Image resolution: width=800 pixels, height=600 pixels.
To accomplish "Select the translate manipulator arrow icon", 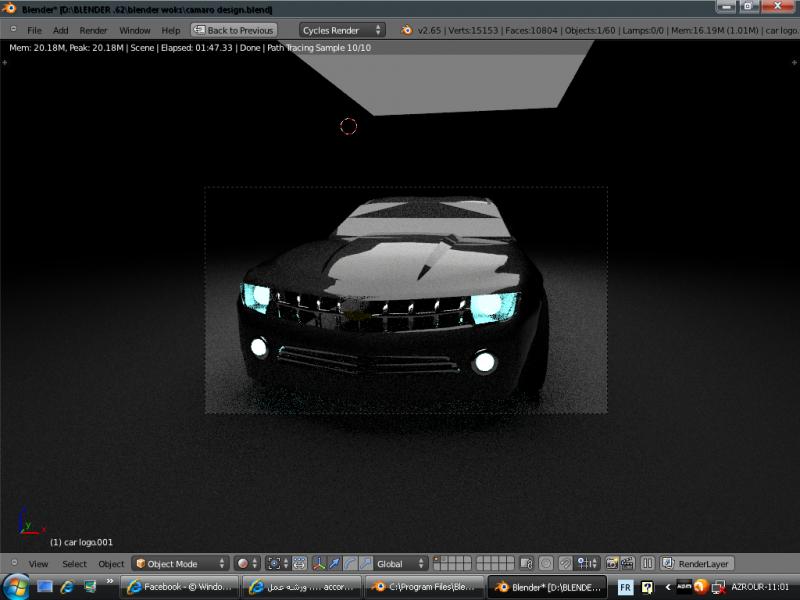I will click(x=334, y=564).
